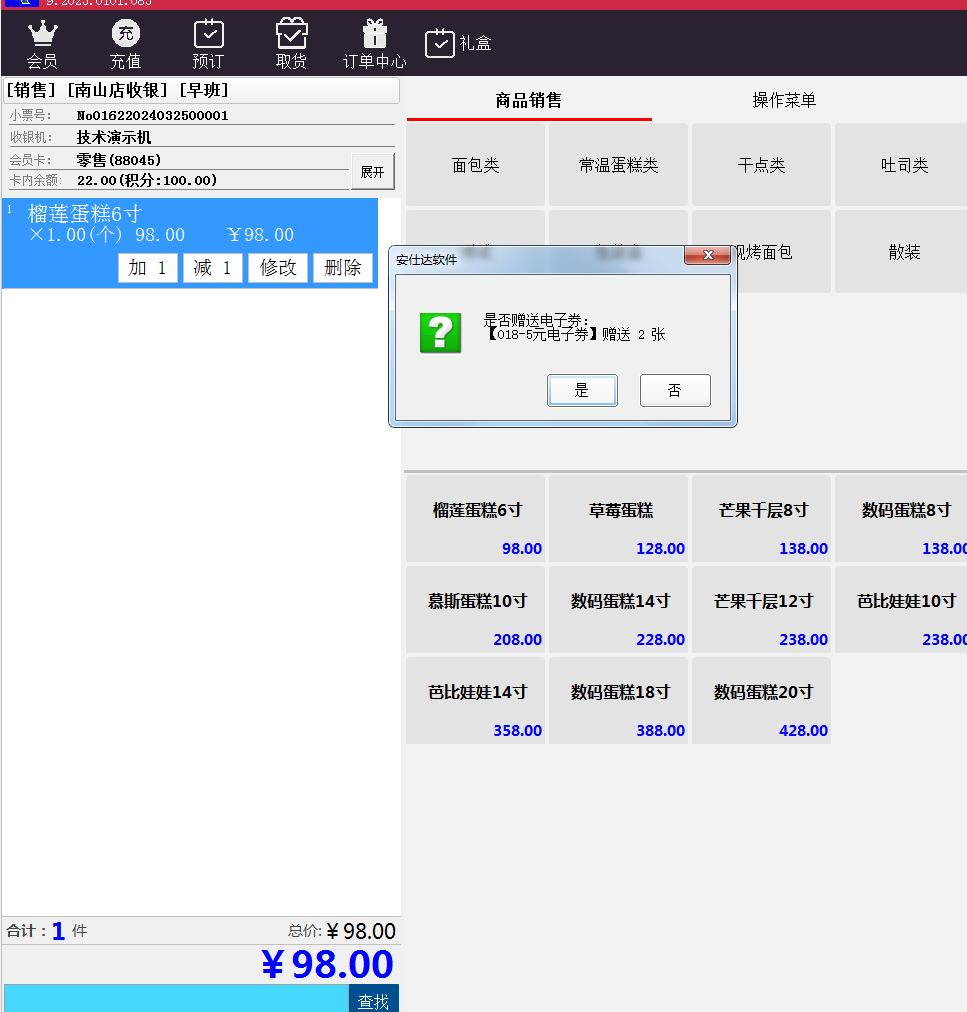Viewport: 967px width, 1012px height.
Task: Add 芒果千层12寸 product
Action: click(x=762, y=610)
